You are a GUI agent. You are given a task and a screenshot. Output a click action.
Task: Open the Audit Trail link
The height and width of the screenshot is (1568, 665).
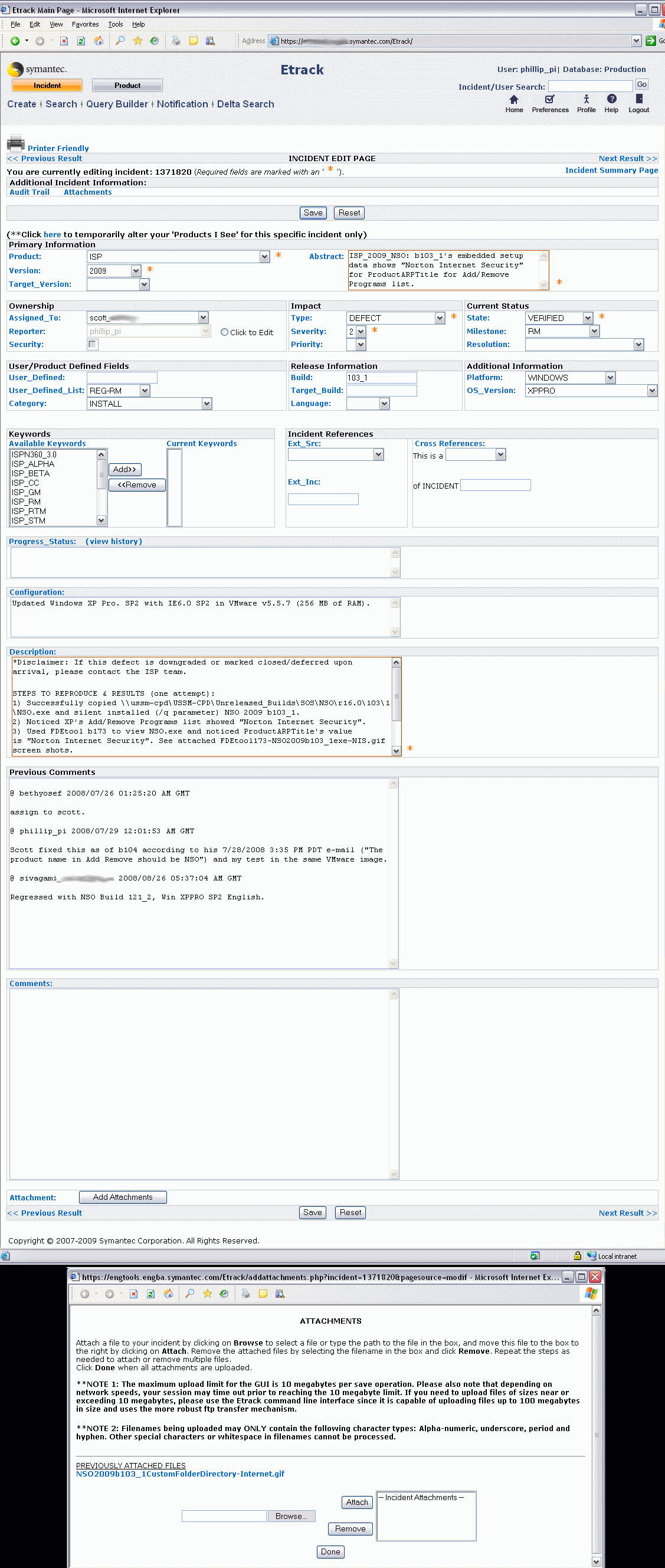[29, 192]
